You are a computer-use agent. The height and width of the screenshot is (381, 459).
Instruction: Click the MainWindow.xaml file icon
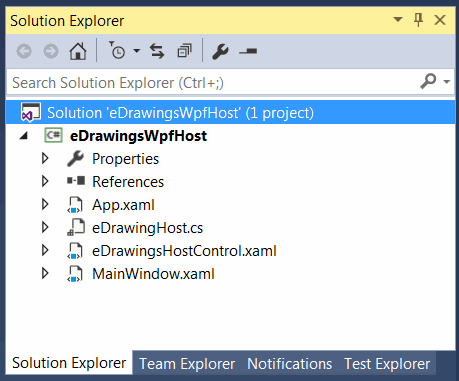pyautogui.click(x=75, y=274)
